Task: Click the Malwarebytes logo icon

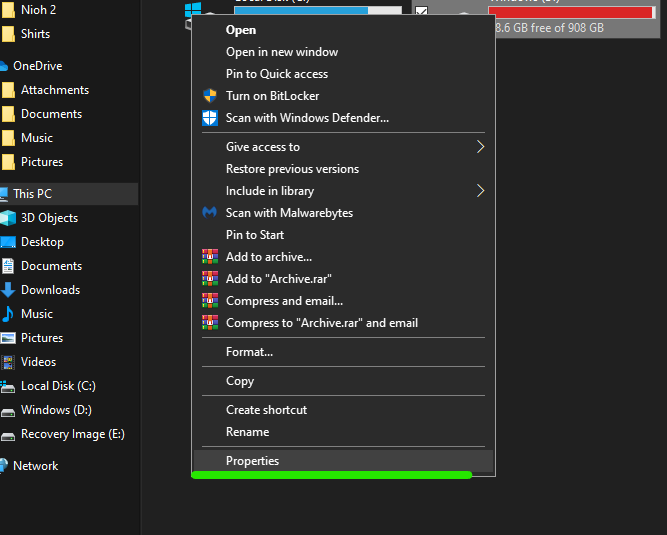Action: coord(209,213)
